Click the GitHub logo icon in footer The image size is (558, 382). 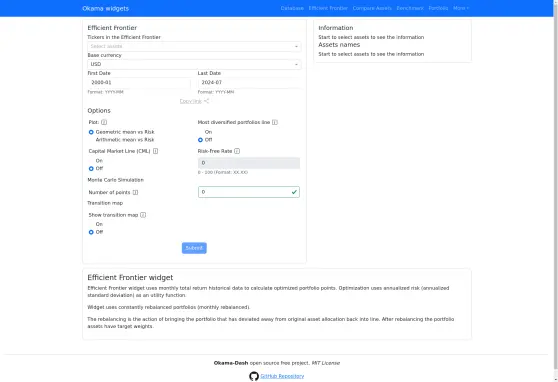click(254, 376)
